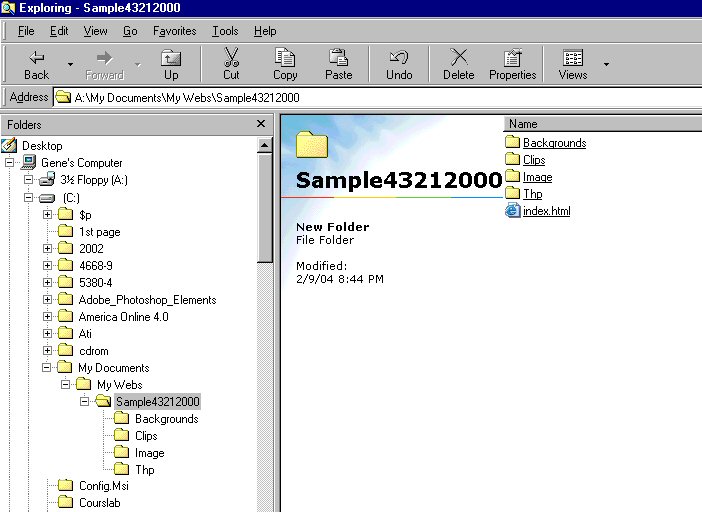Select the 3½ Floppy (A:) drive icon
This screenshot has height=512, width=702.
point(47,180)
